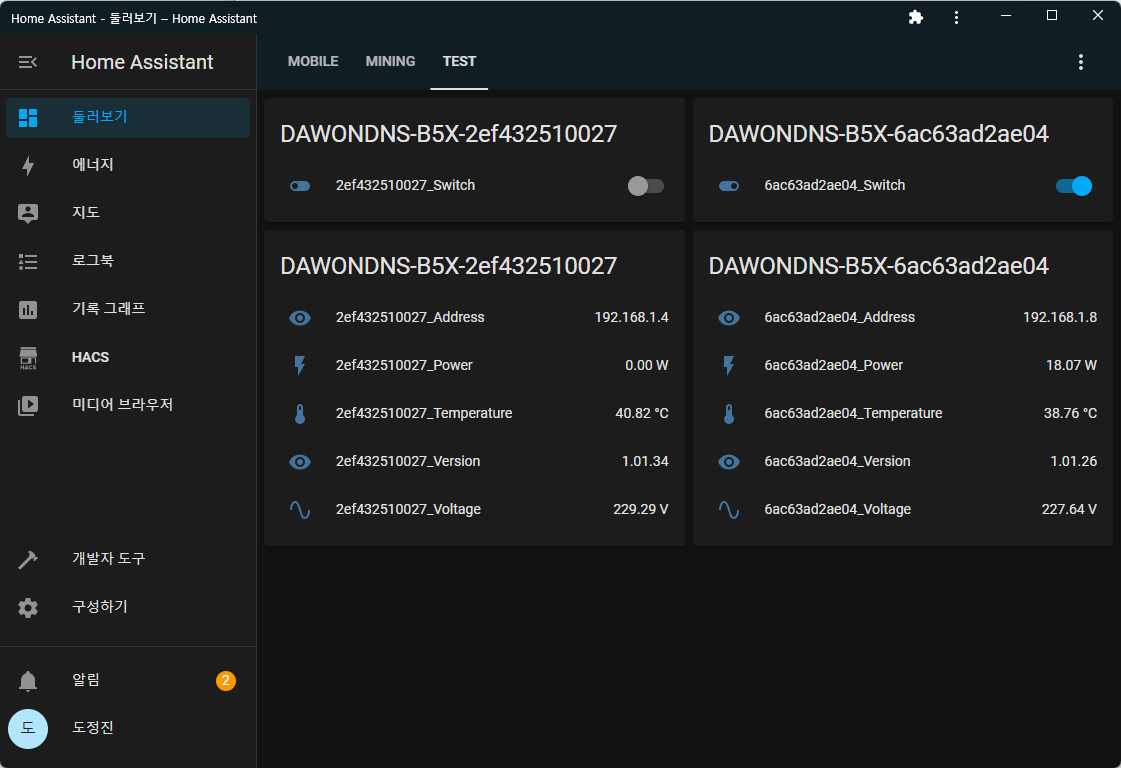Viewport: 1121px width, 768px height.
Task: Click the Overview dashboard icon (둘러보기)
Action: (28, 117)
